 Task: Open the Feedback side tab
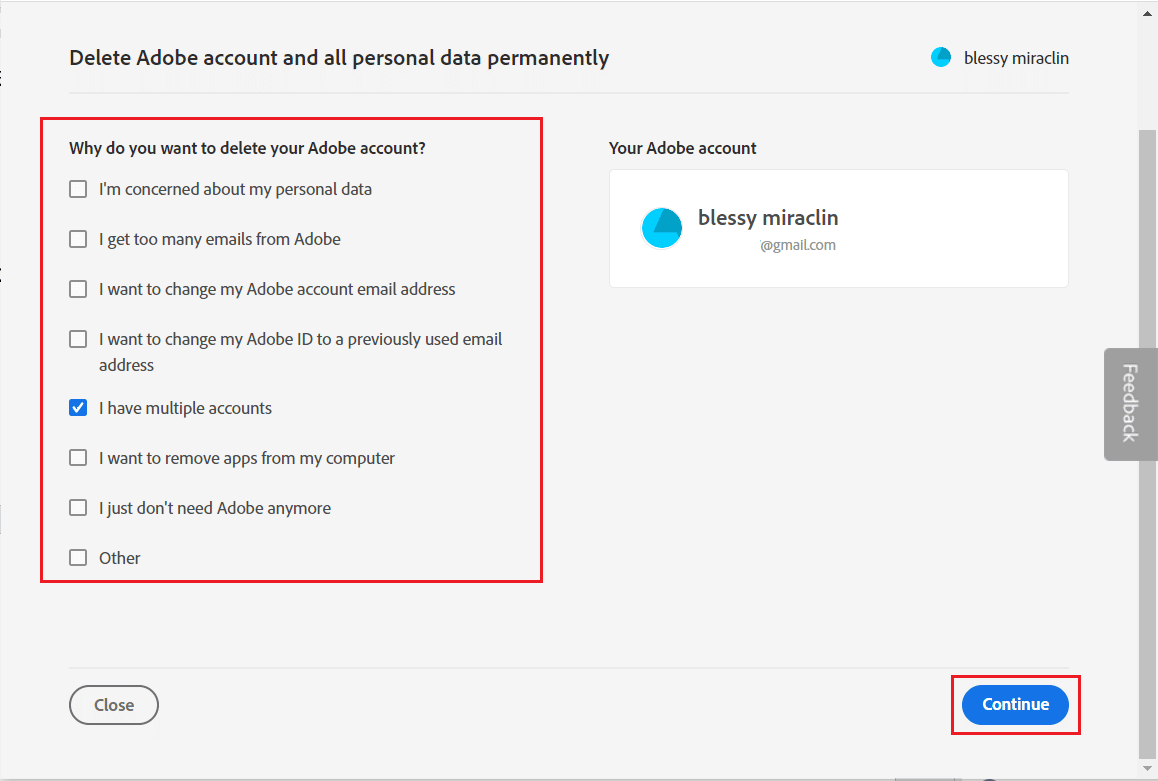[1130, 403]
